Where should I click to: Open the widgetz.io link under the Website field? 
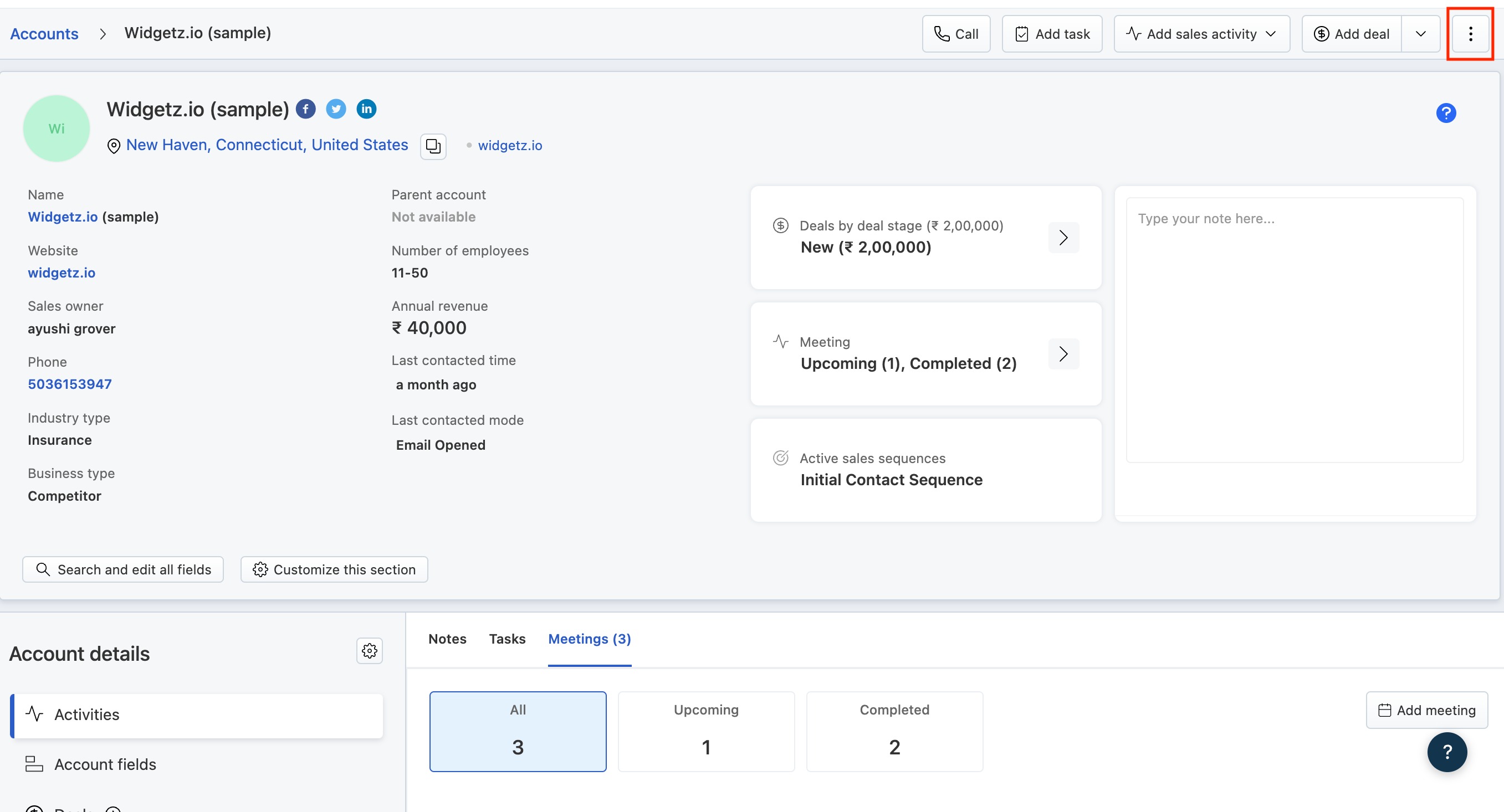(62, 273)
